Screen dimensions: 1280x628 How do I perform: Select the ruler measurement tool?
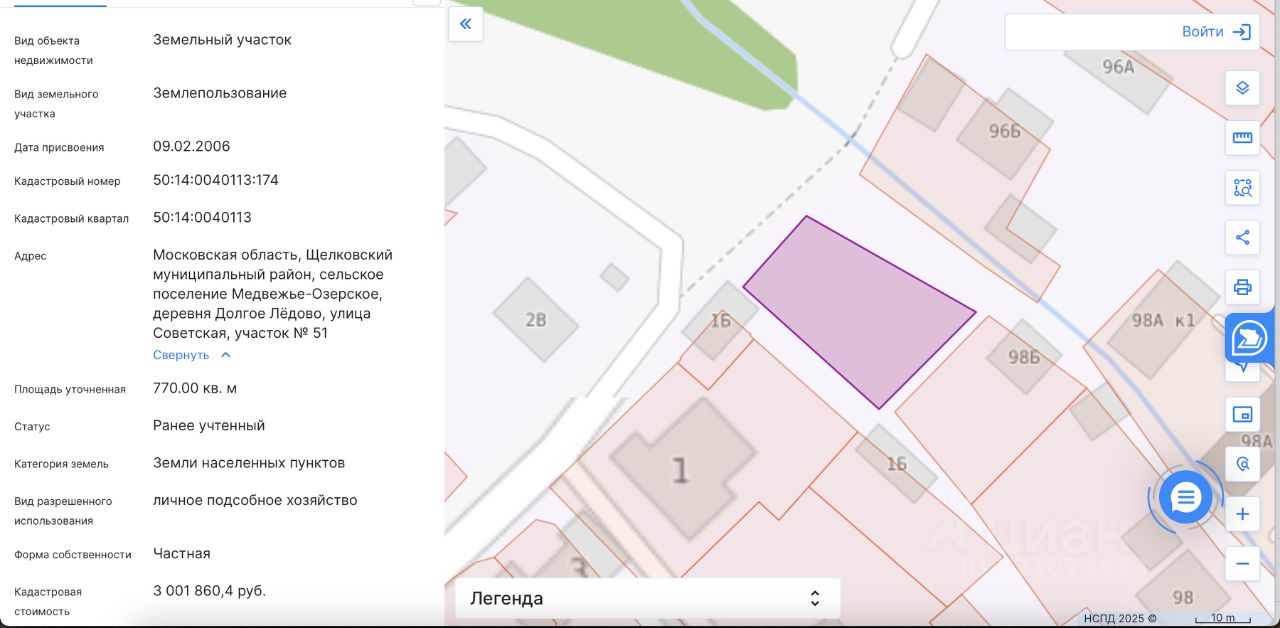pos(1242,138)
